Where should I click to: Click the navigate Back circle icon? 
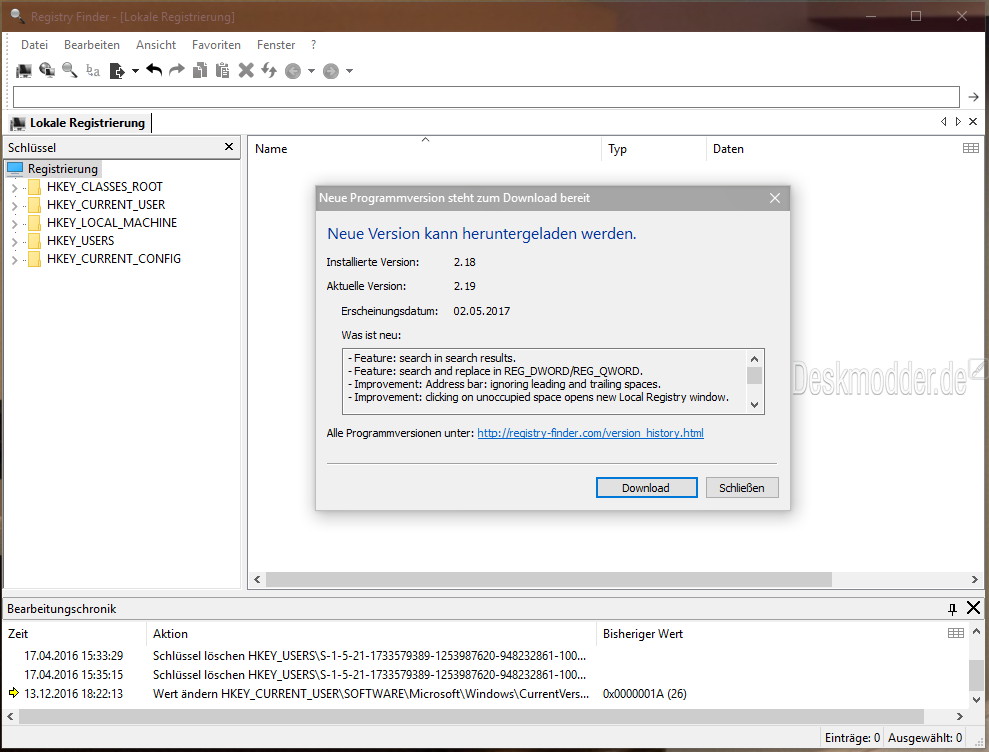(x=293, y=71)
